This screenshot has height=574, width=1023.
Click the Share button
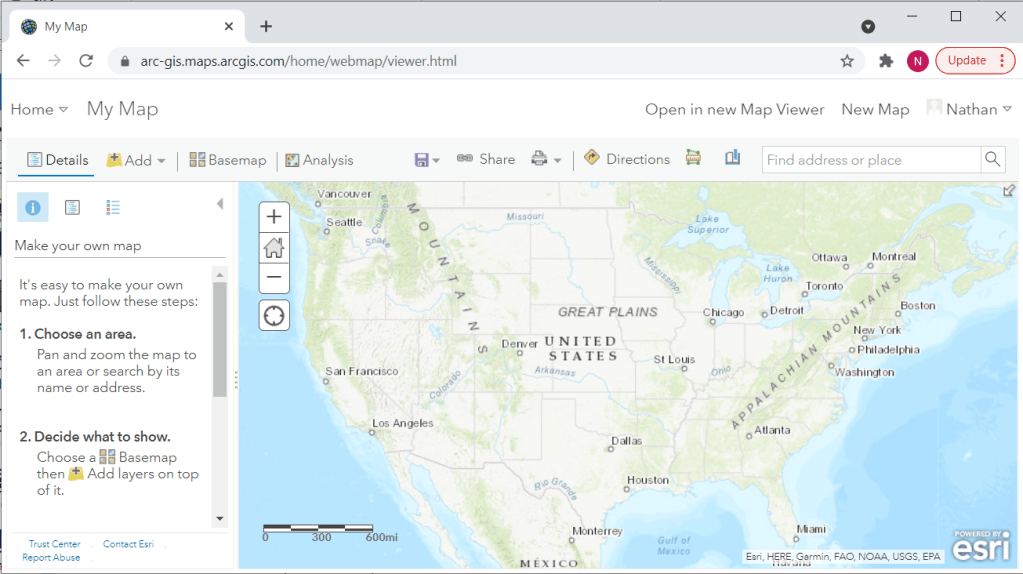pyautogui.click(x=486, y=160)
